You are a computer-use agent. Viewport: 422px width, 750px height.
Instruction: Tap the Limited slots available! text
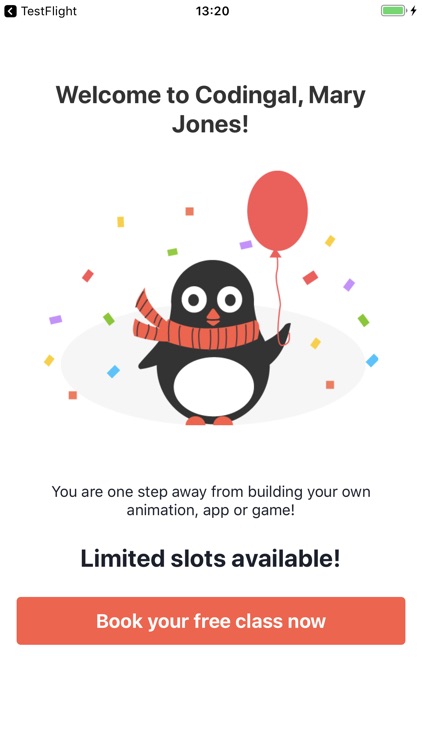click(x=211, y=558)
